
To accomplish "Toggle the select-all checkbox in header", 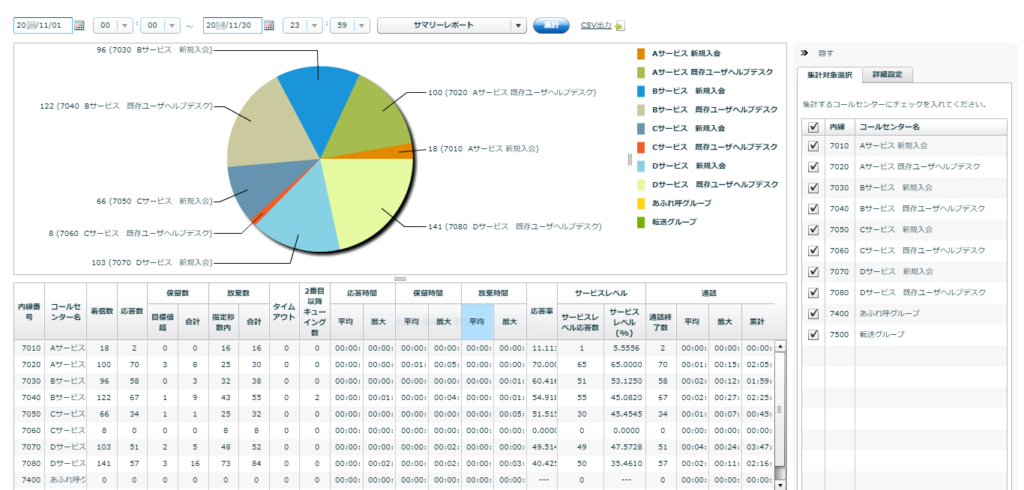I will [x=813, y=127].
